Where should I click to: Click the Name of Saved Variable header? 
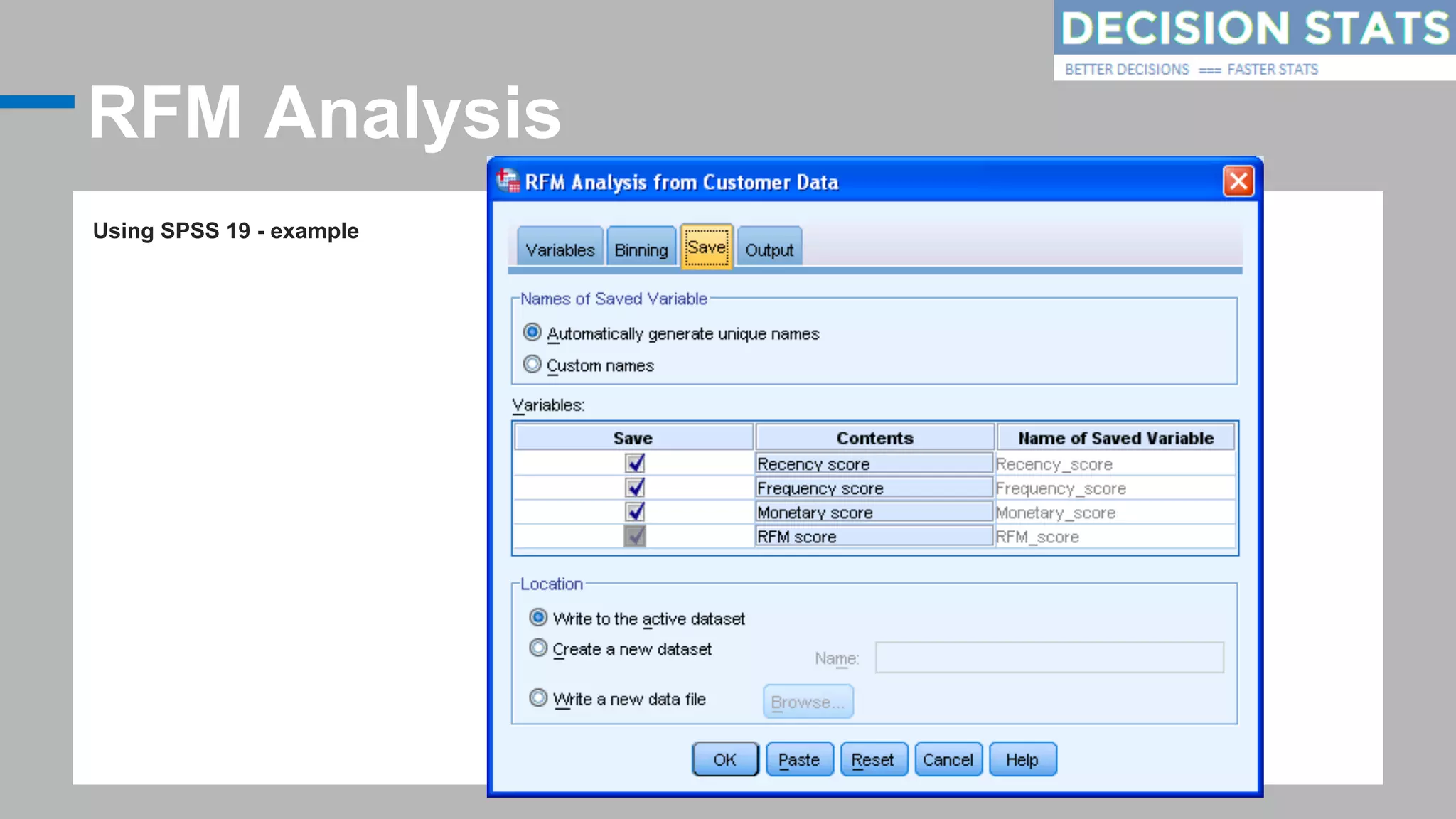pyautogui.click(x=1115, y=437)
